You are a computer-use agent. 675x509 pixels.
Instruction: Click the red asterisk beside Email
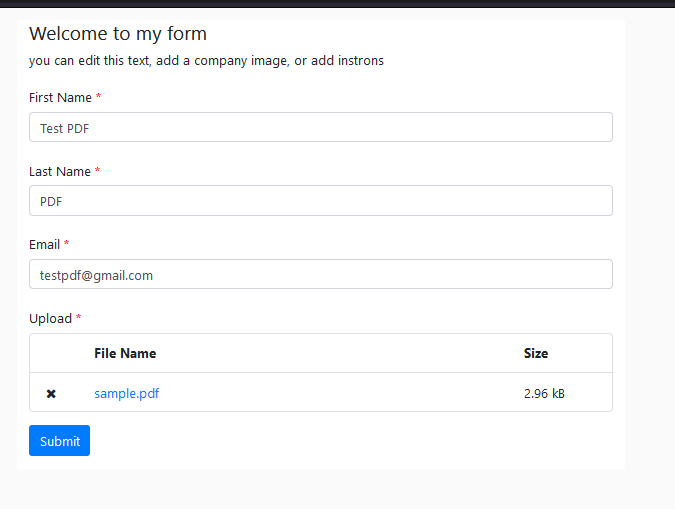(67, 244)
